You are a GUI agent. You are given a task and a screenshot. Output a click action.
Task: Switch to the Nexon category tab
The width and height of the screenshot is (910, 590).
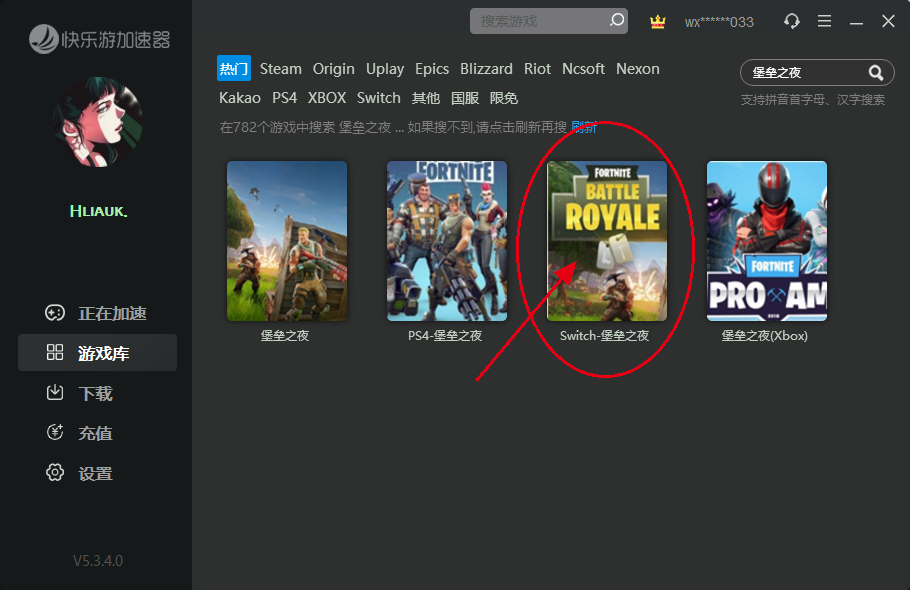point(638,69)
